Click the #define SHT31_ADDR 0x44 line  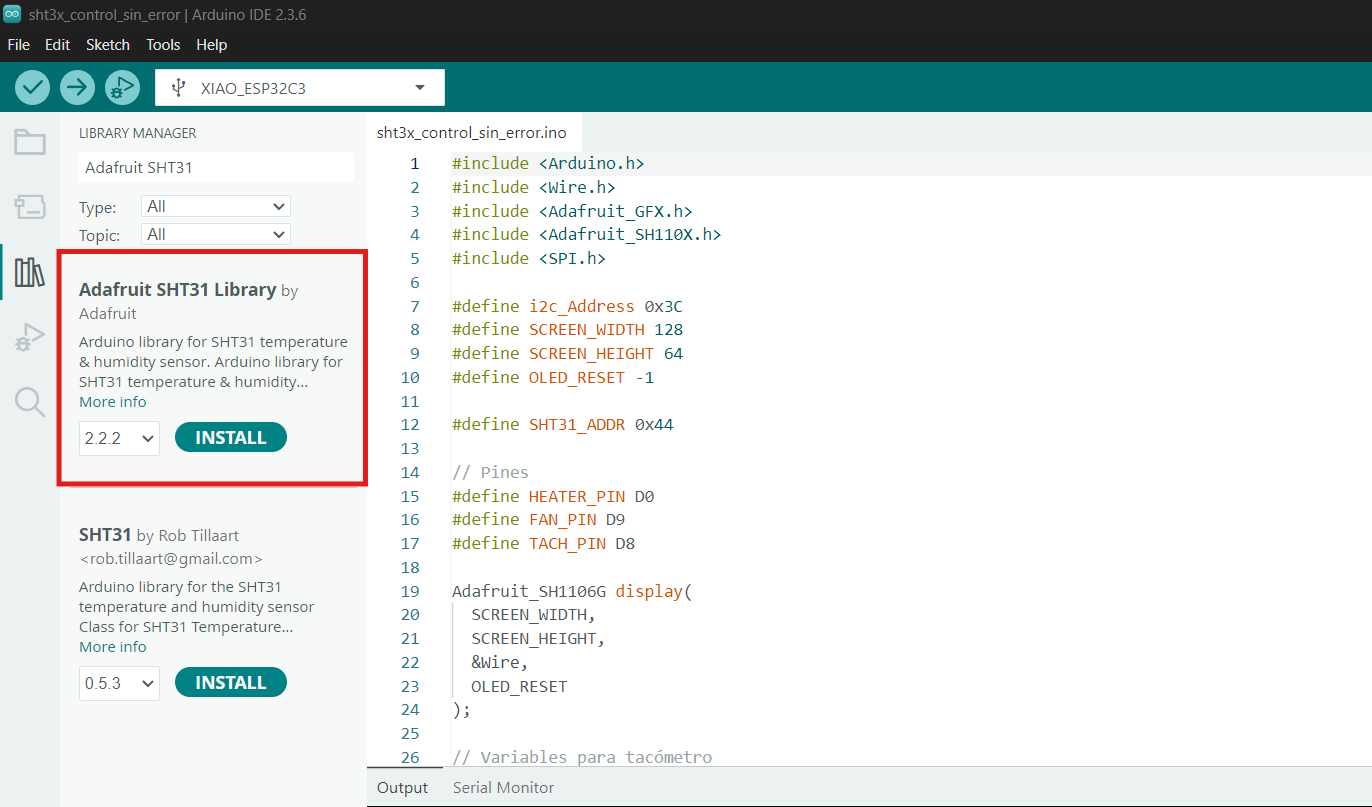[563, 424]
